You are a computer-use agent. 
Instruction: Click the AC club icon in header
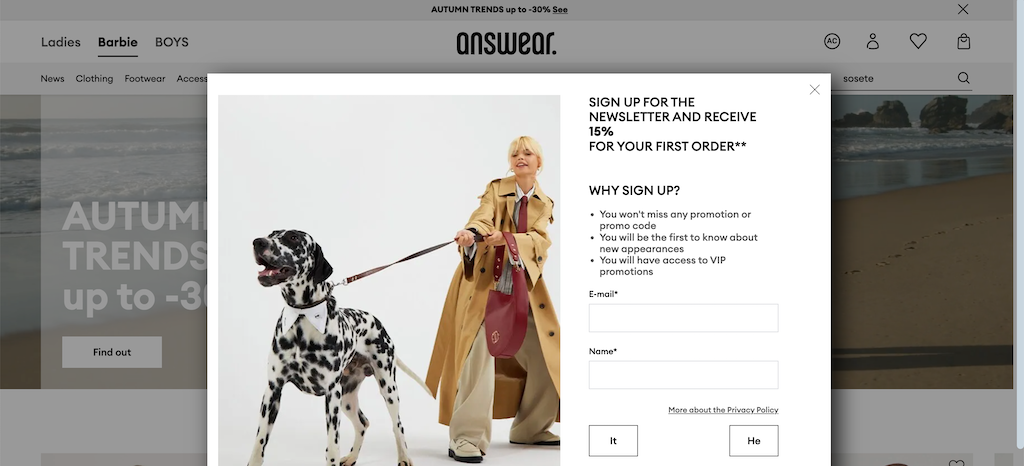(831, 42)
